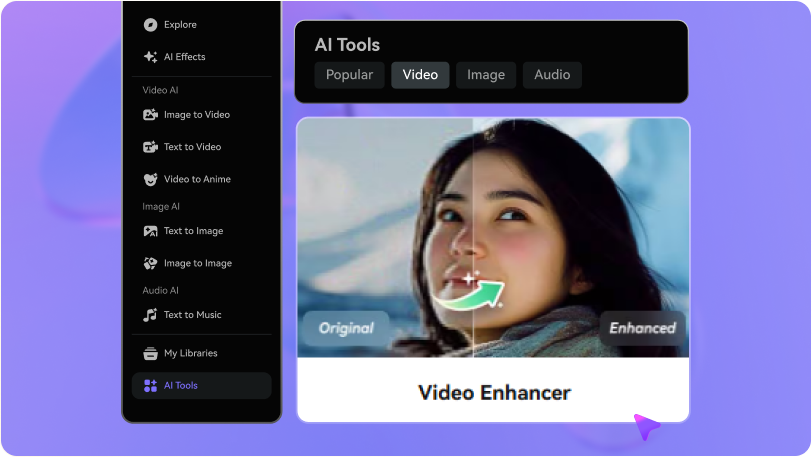Open Image to Video tool icon
This screenshot has width=812, height=457.
[150, 115]
